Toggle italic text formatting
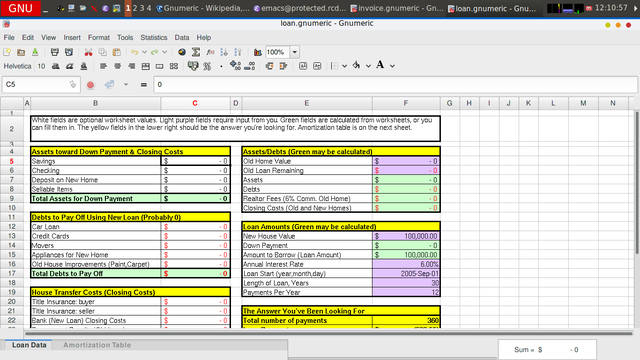 [70, 66]
